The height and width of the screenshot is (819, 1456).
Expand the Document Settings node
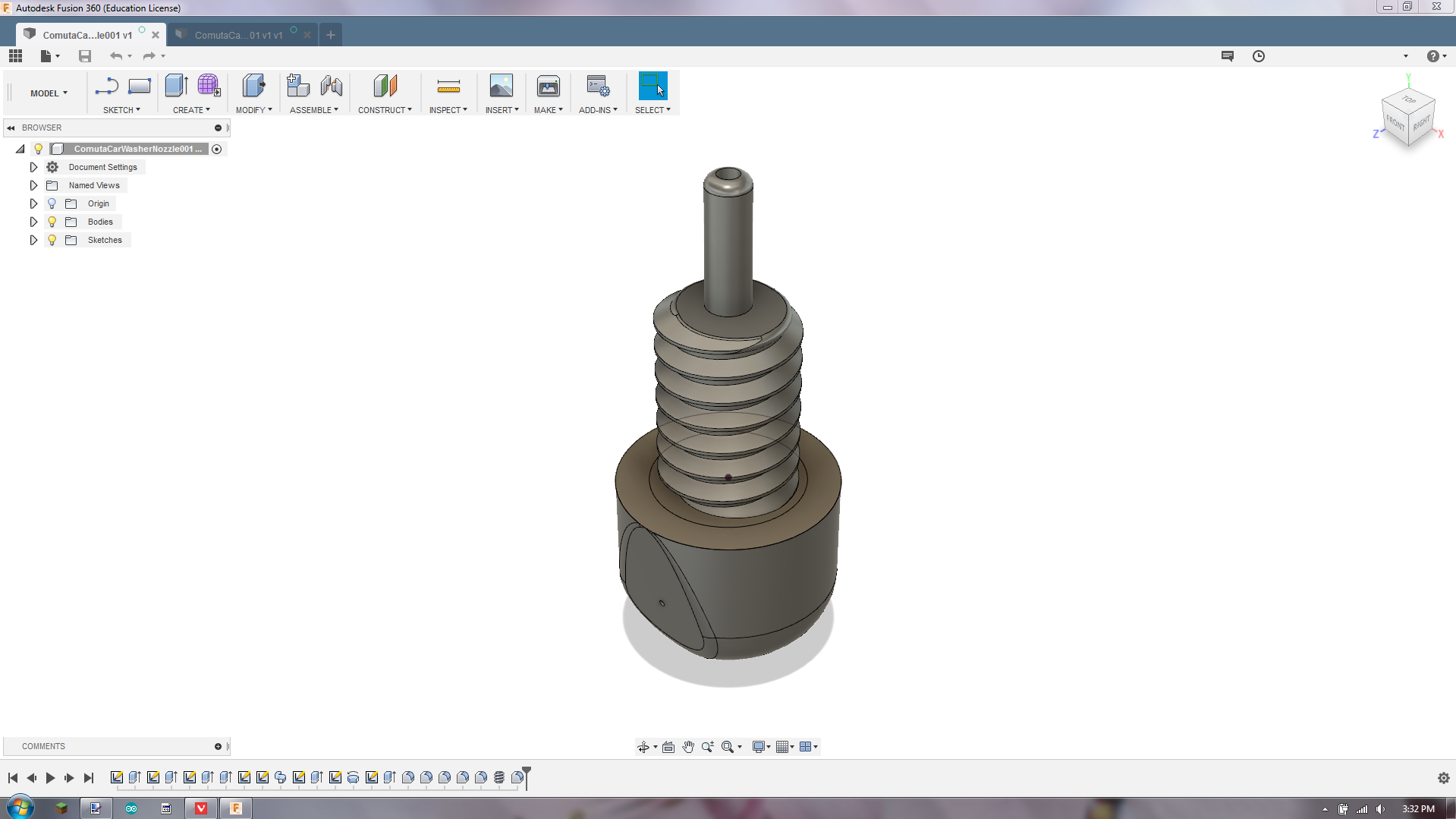pos(33,167)
